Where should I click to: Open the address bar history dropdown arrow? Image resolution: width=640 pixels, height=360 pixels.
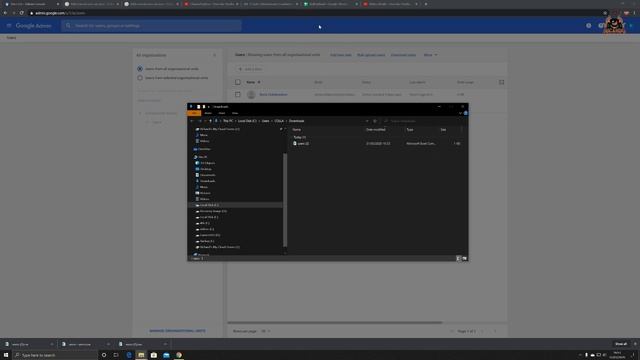[x=367, y=121]
